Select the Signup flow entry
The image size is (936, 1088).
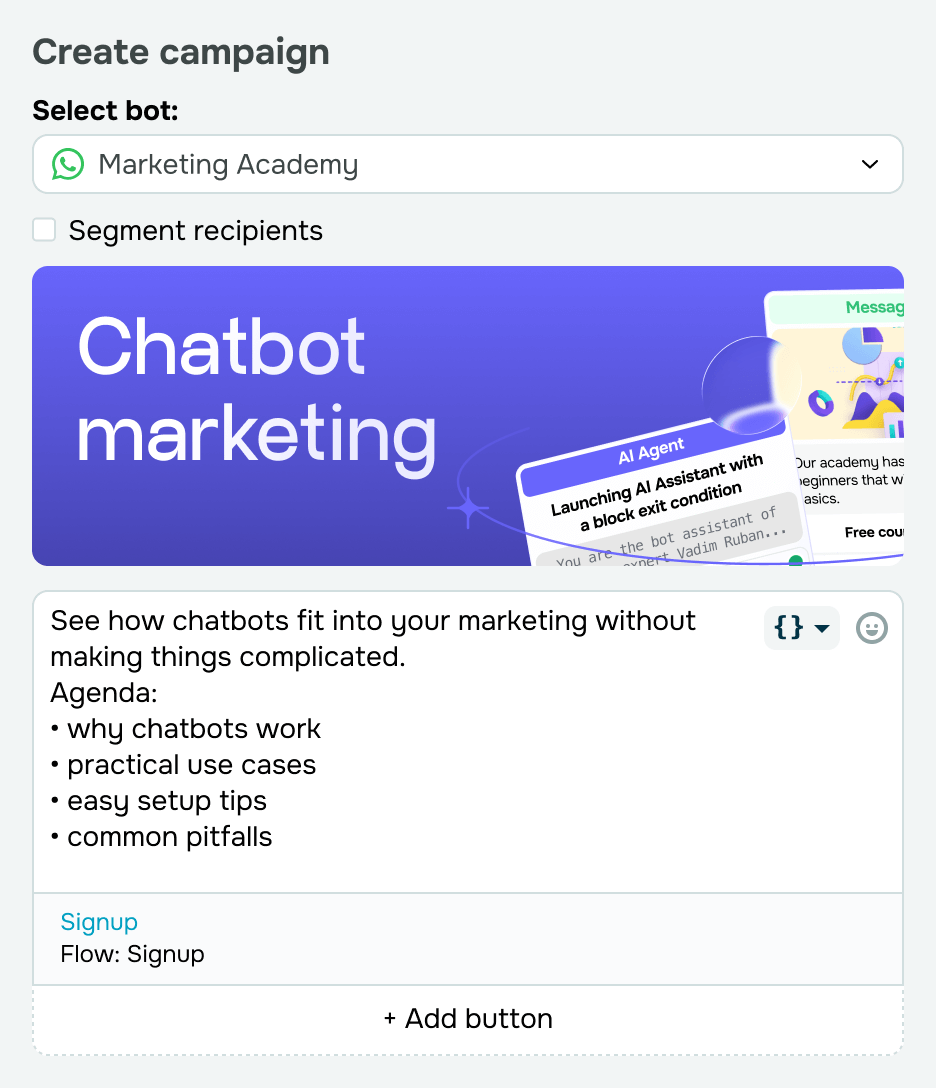click(x=133, y=954)
